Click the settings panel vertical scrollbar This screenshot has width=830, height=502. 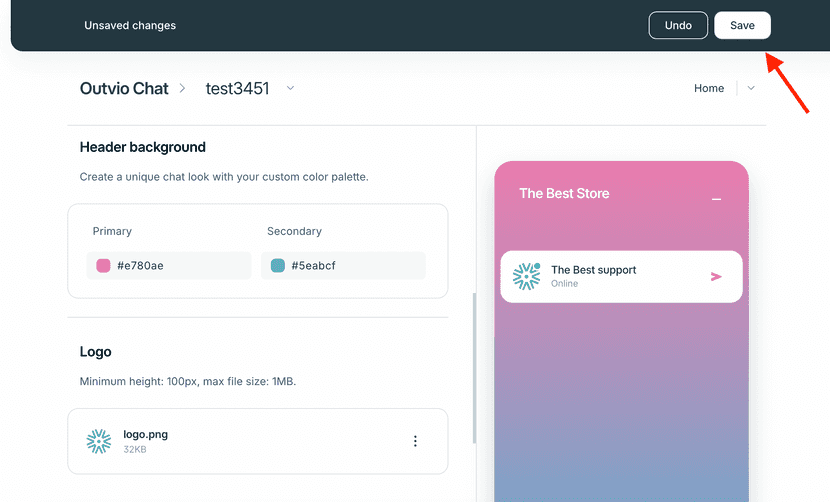pyautogui.click(x=474, y=368)
